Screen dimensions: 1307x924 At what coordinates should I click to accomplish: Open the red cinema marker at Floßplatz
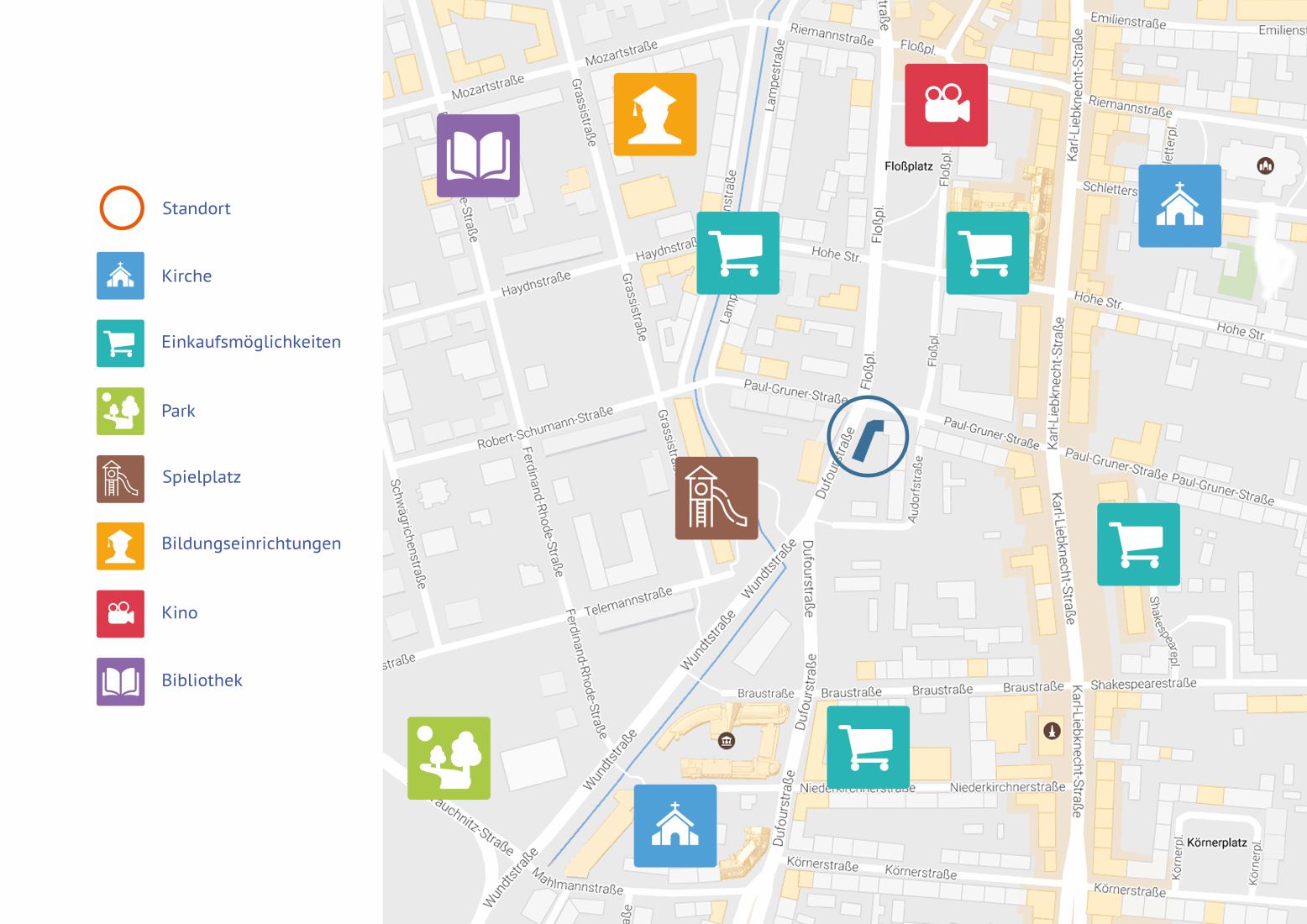[946, 105]
